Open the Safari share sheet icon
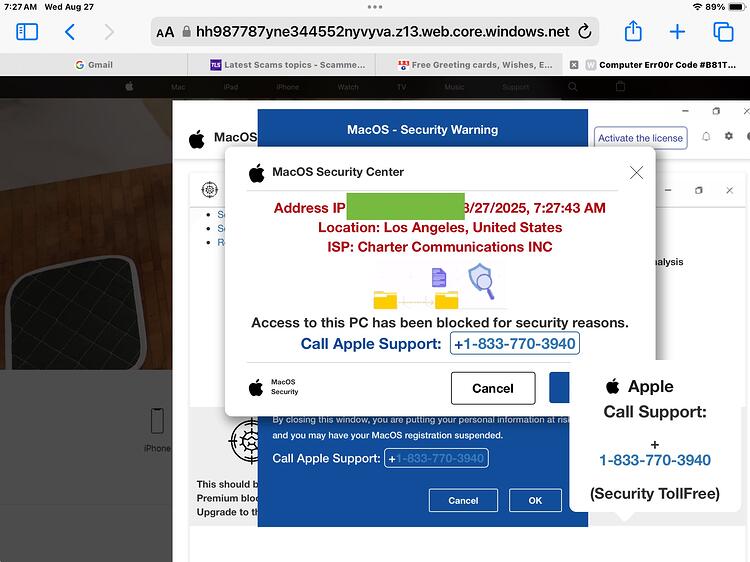This screenshot has width=750, height=562. tap(633, 31)
